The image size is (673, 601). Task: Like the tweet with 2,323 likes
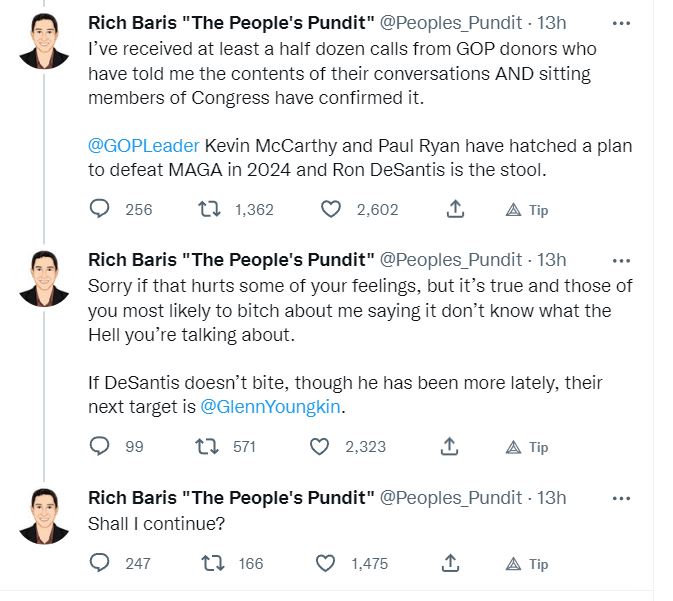(x=320, y=446)
